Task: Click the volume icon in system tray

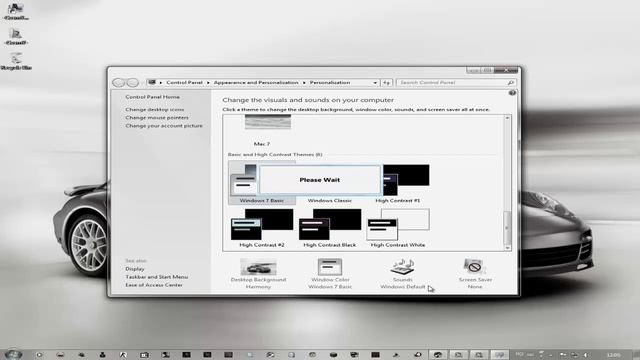Action: 586,355
